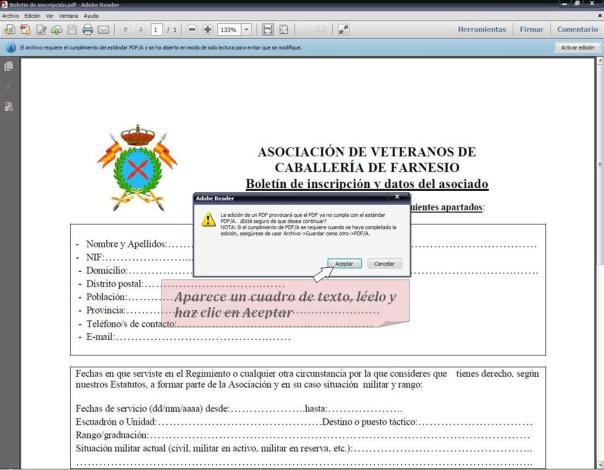Open the Herramientas panel

481,30
